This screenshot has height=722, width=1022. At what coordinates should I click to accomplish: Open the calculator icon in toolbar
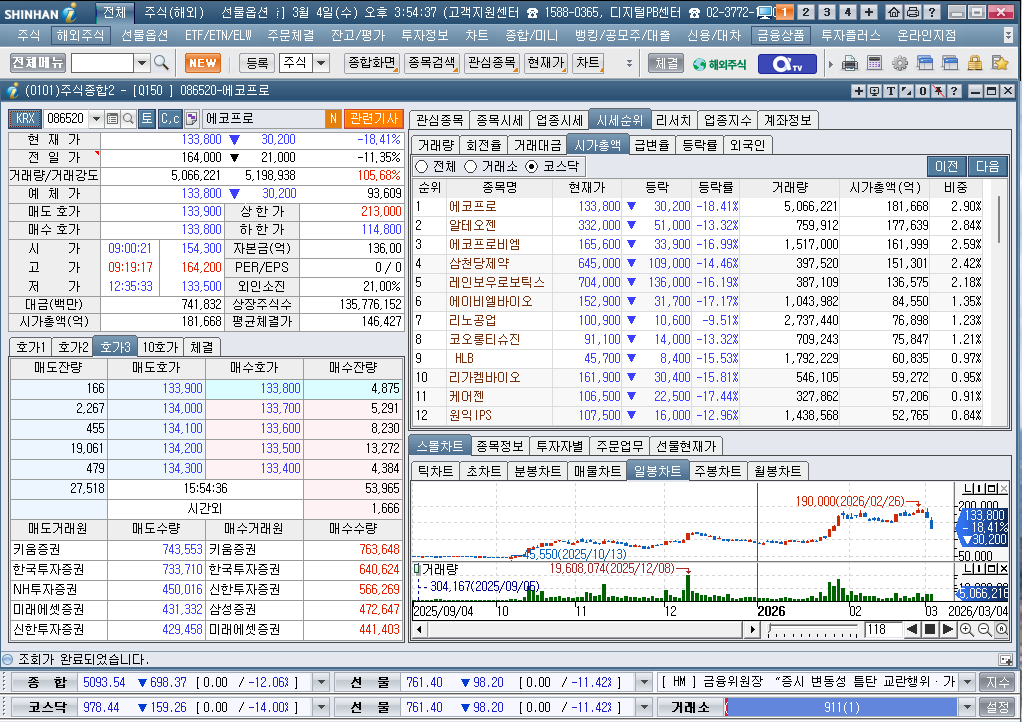pos(874,63)
